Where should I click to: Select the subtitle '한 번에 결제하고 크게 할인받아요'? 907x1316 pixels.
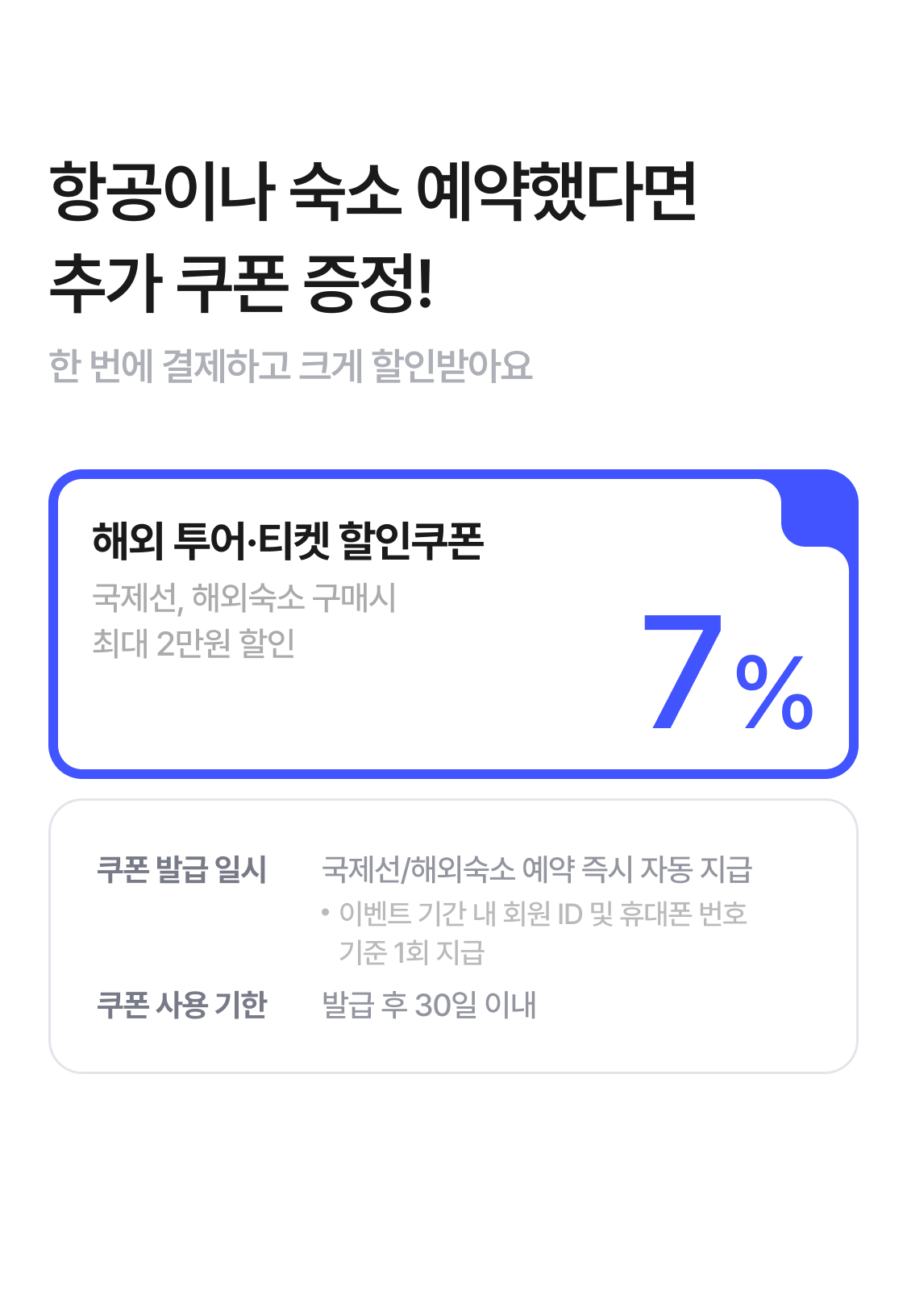(290, 365)
